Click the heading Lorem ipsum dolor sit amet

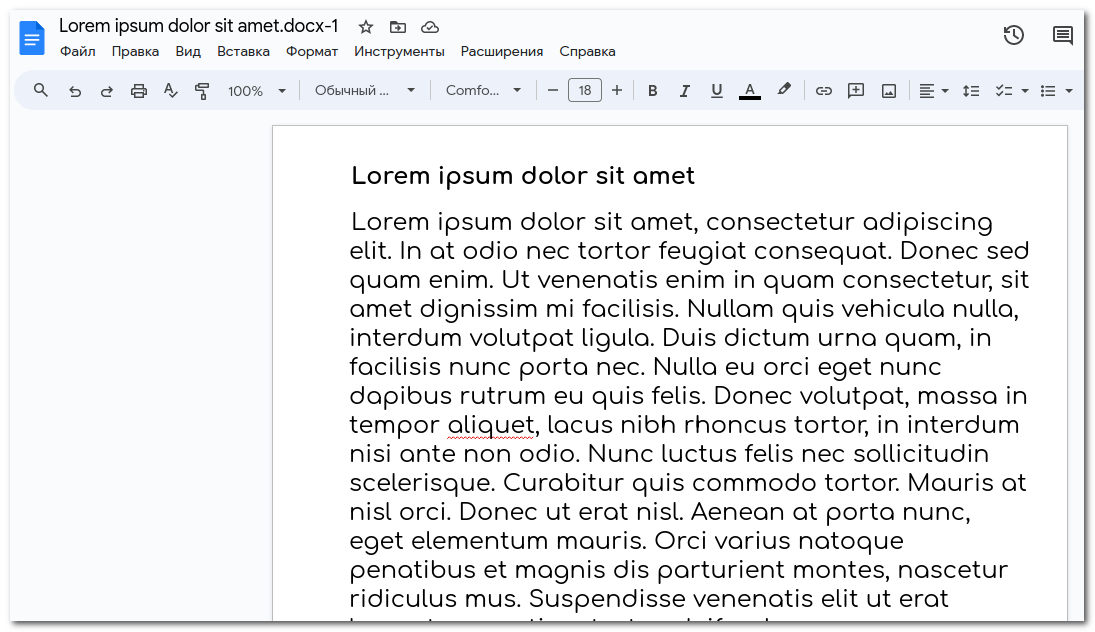pos(522,176)
